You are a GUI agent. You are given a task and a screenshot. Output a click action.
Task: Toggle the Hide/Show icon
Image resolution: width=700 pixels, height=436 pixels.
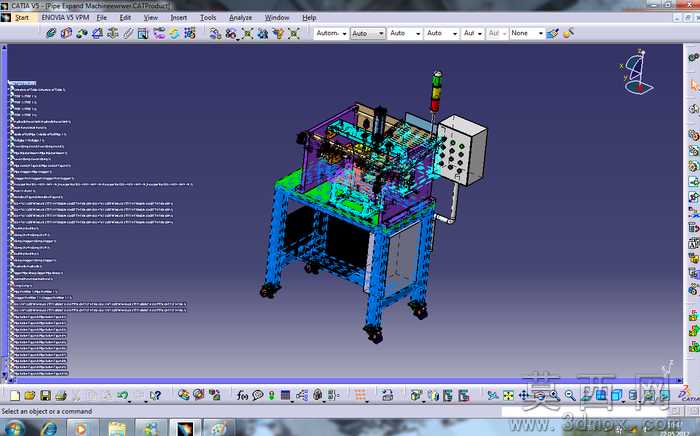[649, 395]
